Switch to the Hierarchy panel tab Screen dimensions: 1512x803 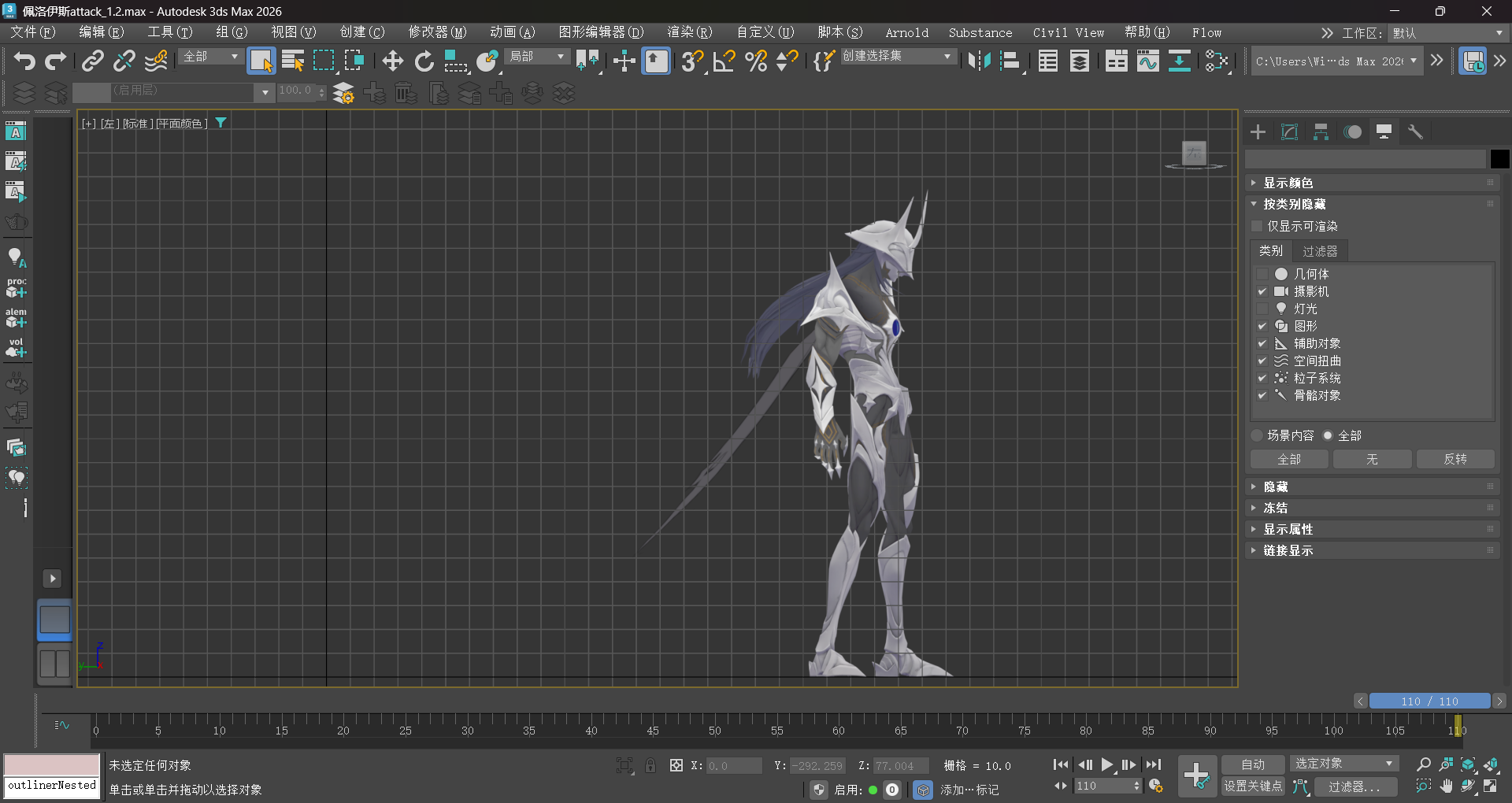[1321, 132]
